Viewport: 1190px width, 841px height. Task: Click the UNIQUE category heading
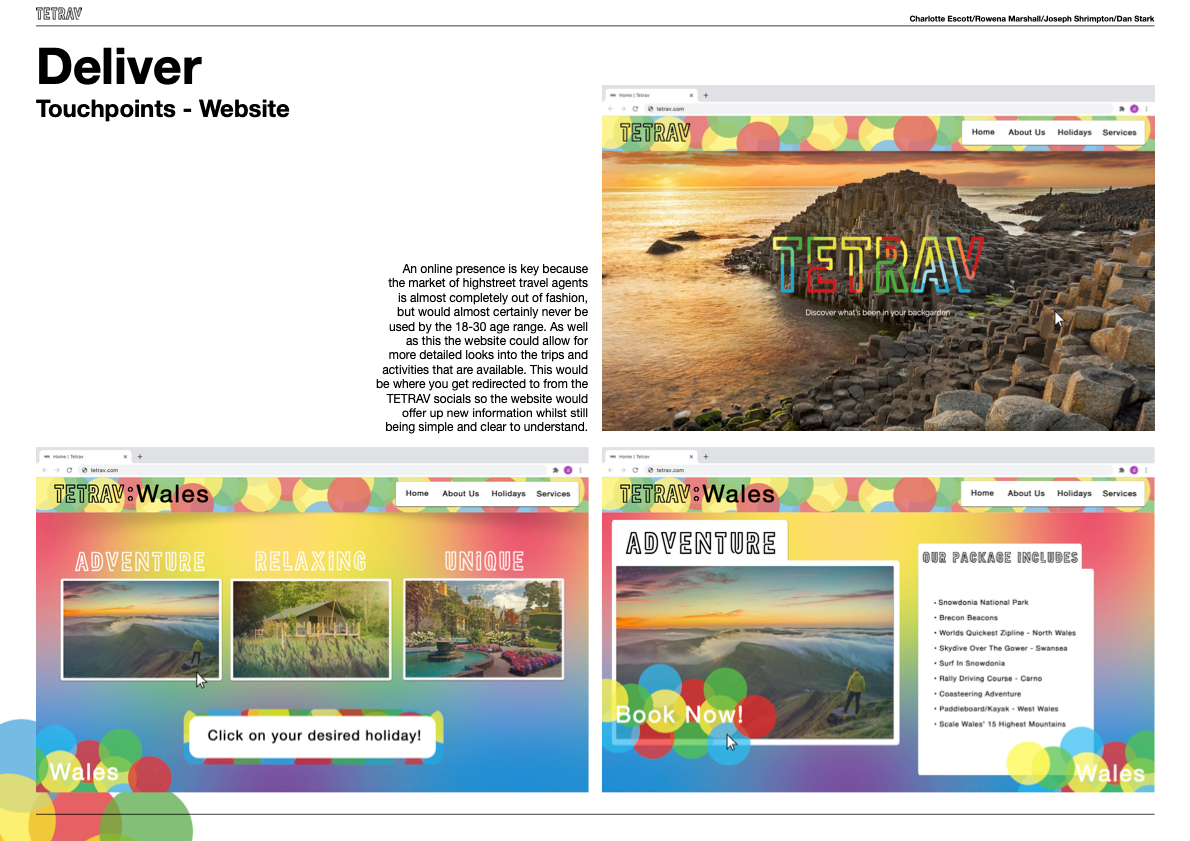(x=484, y=562)
